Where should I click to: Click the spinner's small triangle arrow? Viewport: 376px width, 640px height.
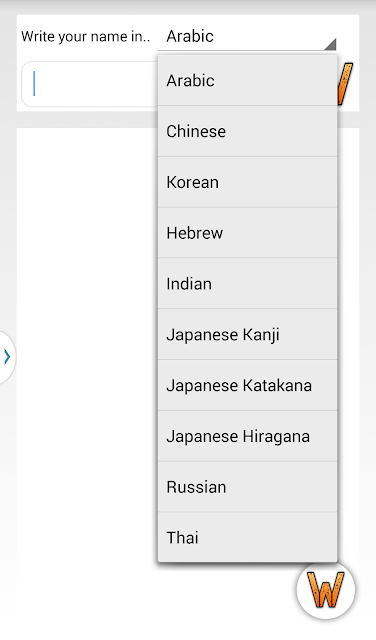330,44
